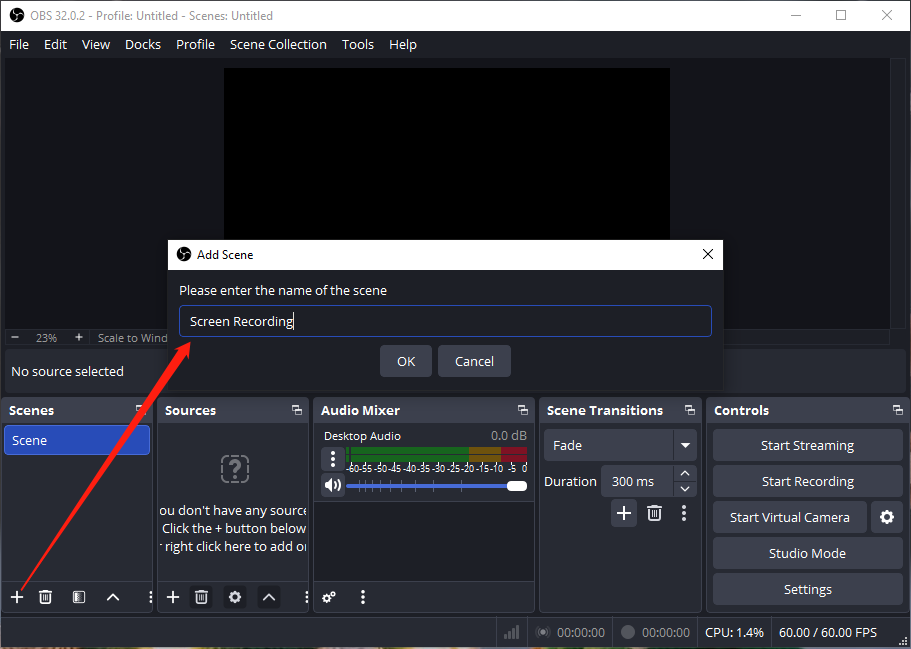Click the scene name text field

tap(445, 320)
